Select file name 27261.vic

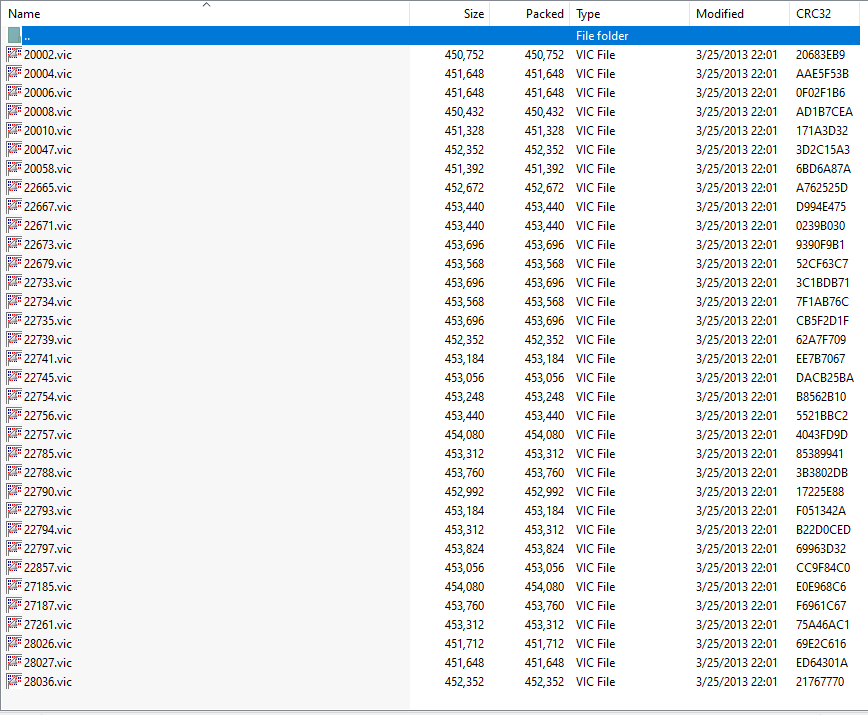(x=48, y=624)
